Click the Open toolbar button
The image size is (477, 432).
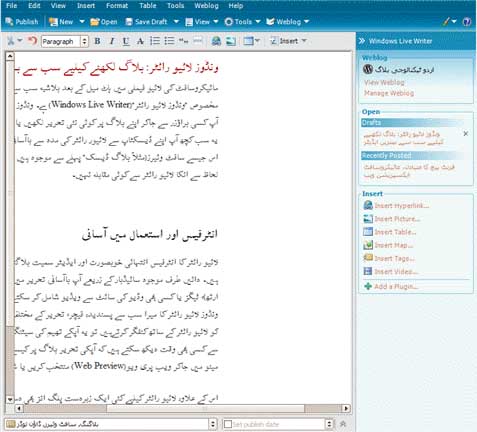click(x=104, y=22)
